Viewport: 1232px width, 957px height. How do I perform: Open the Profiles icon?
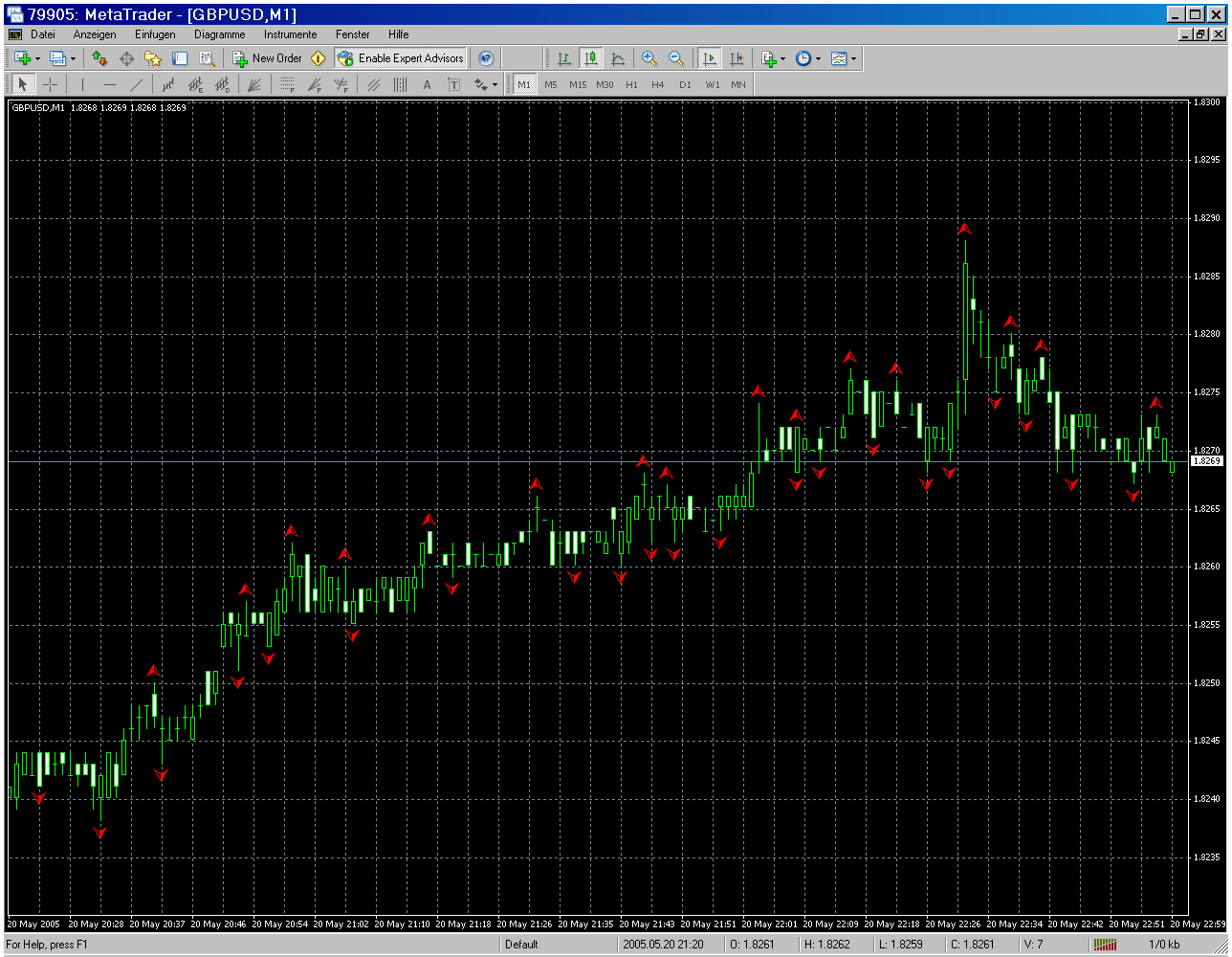coord(57,58)
